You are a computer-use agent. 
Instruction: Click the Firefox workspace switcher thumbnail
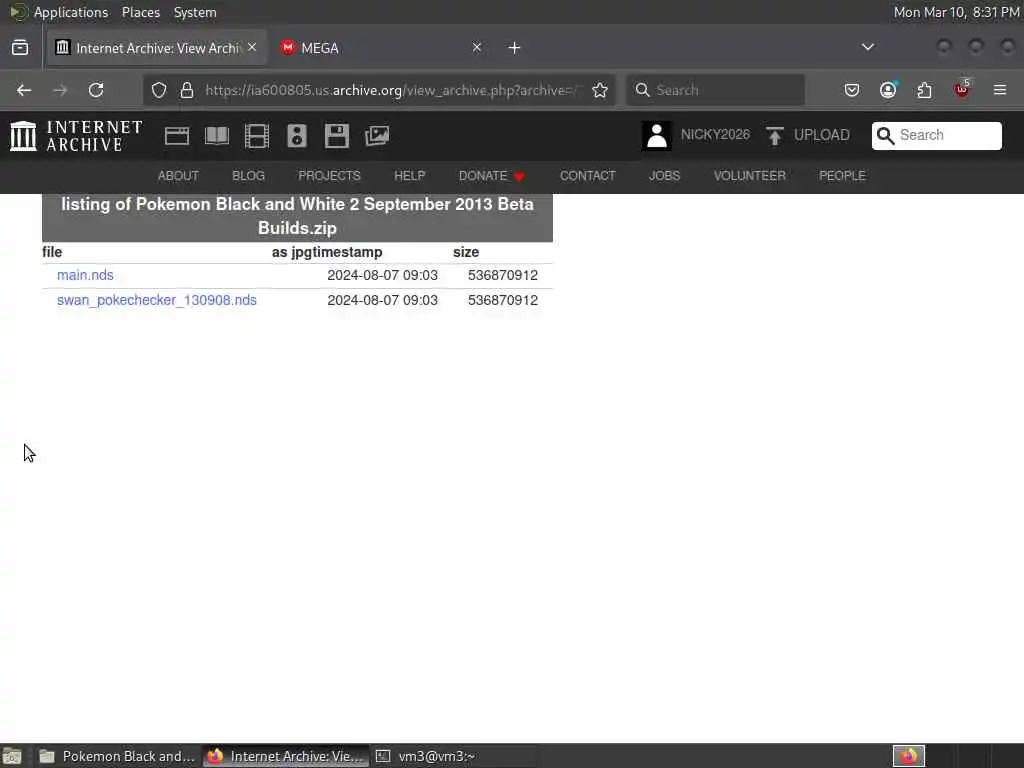coord(908,756)
